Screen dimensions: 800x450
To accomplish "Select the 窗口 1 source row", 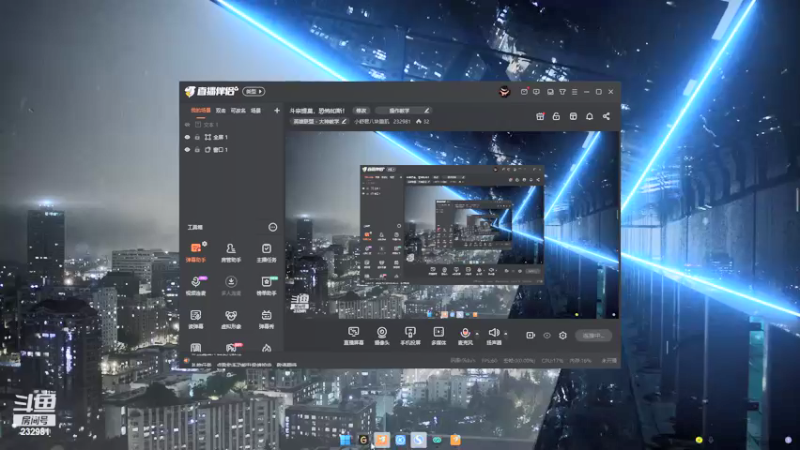I will pos(233,150).
